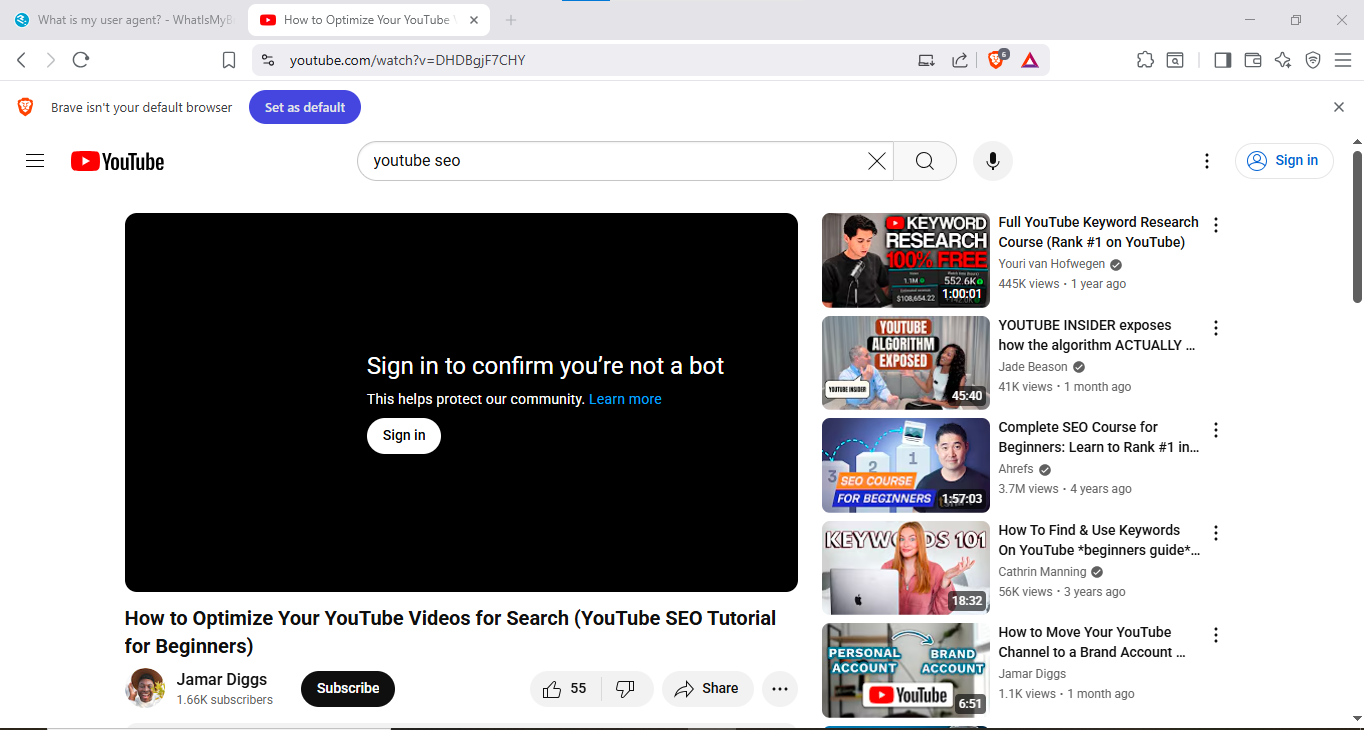Open YouTube settings three-dot menu

coord(1207,161)
